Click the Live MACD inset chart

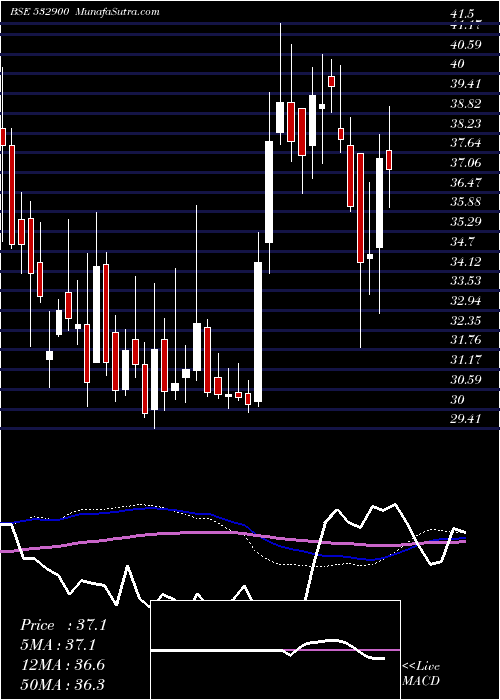[276, 650]
